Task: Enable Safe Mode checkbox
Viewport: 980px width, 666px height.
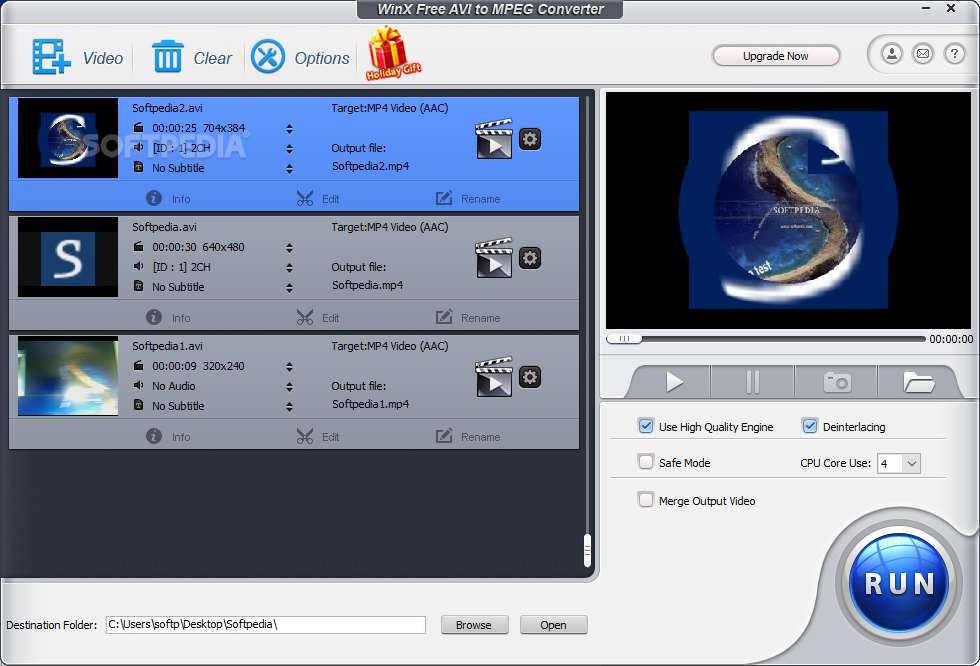Action: pyautogui.click(x=646, y=462)
